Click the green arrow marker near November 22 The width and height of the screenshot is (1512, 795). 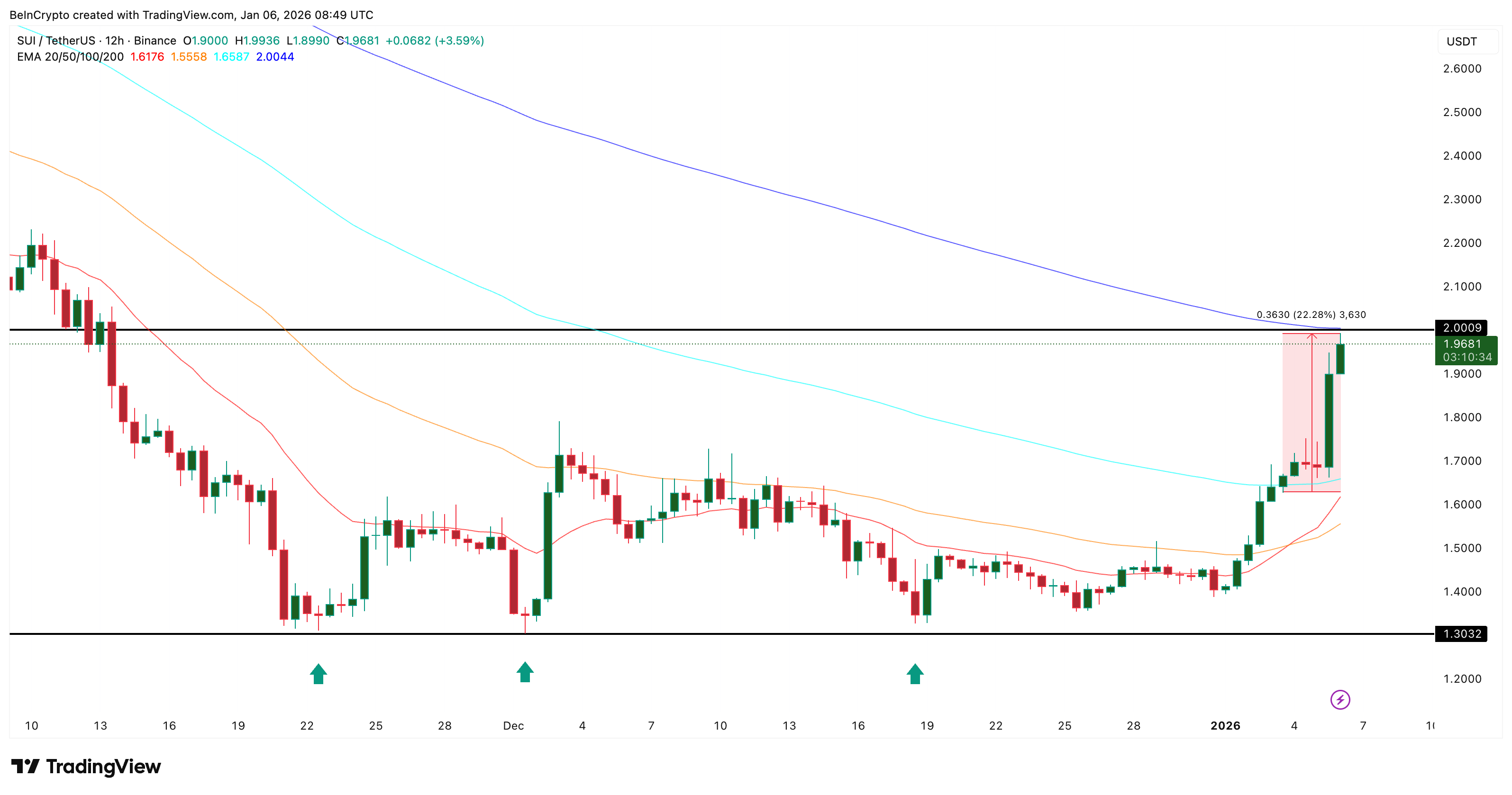(318, 673)
